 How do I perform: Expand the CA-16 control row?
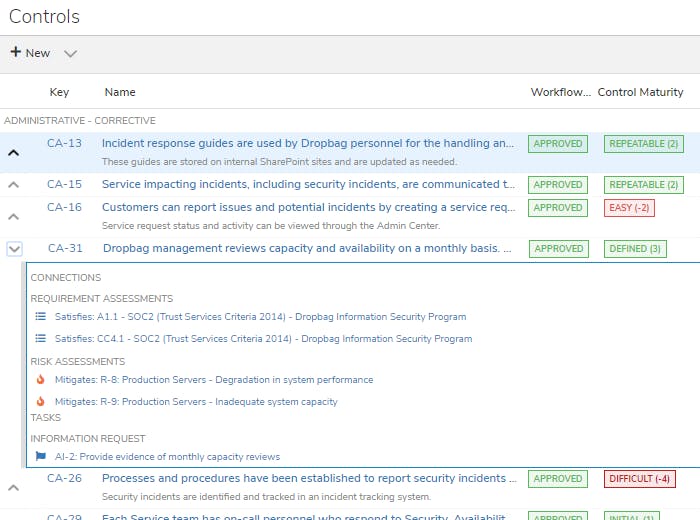click(14, 216)
